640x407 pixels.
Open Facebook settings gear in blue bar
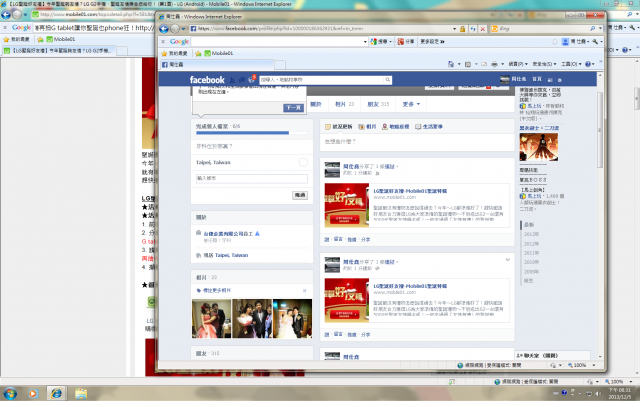pos(560,80)
